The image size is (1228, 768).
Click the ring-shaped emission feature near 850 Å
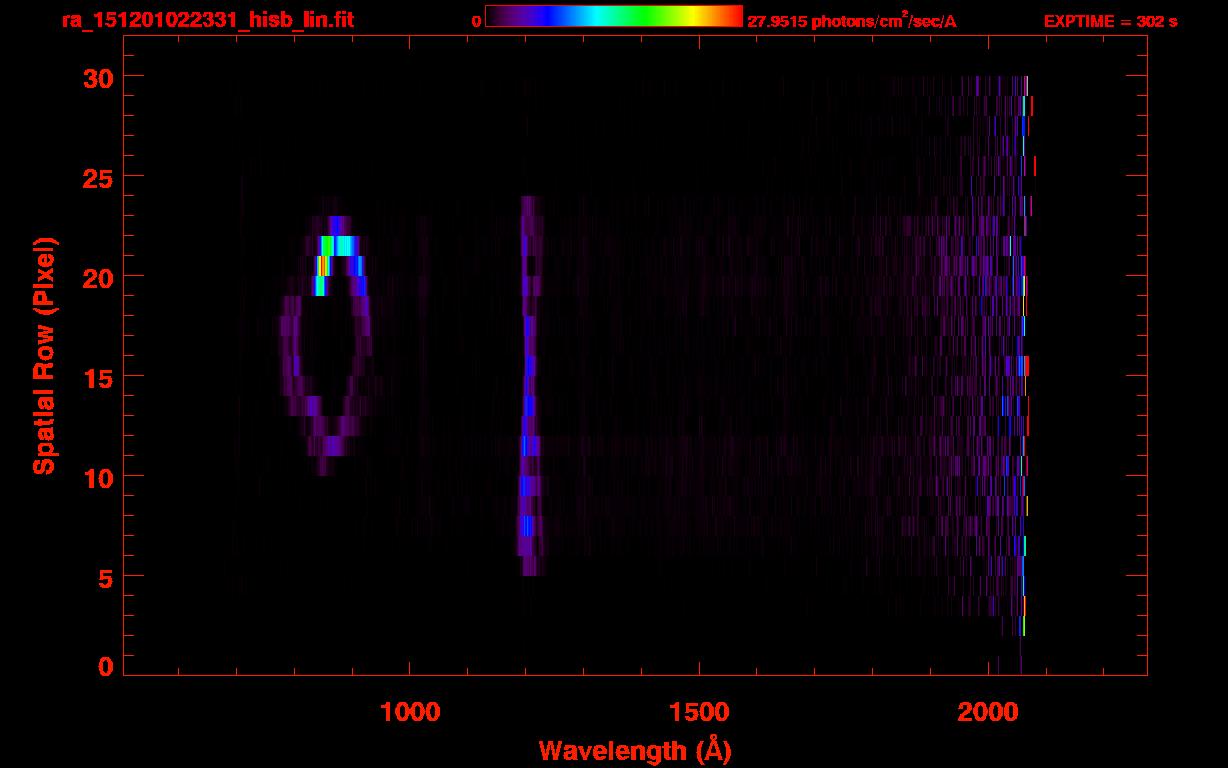(x=326, y=336)
